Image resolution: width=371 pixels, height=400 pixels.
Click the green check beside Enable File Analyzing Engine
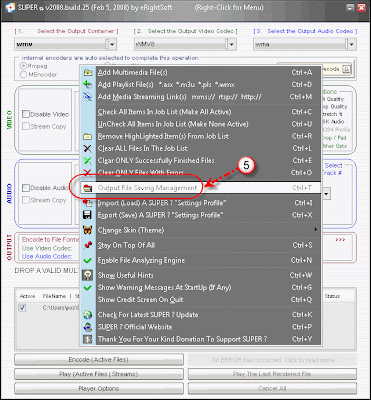(88, 260)
